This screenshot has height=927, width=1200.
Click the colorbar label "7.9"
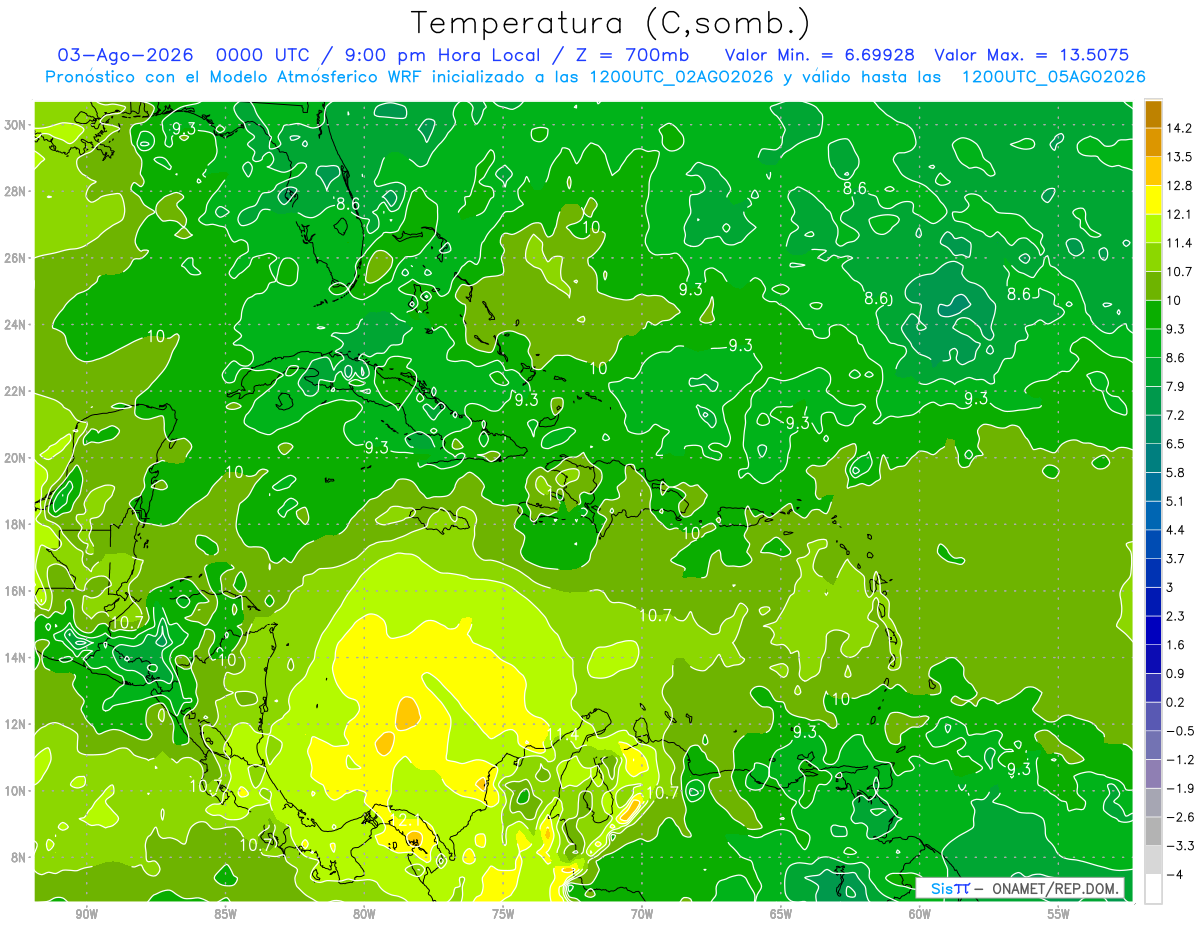click(x=1176, y=387)
